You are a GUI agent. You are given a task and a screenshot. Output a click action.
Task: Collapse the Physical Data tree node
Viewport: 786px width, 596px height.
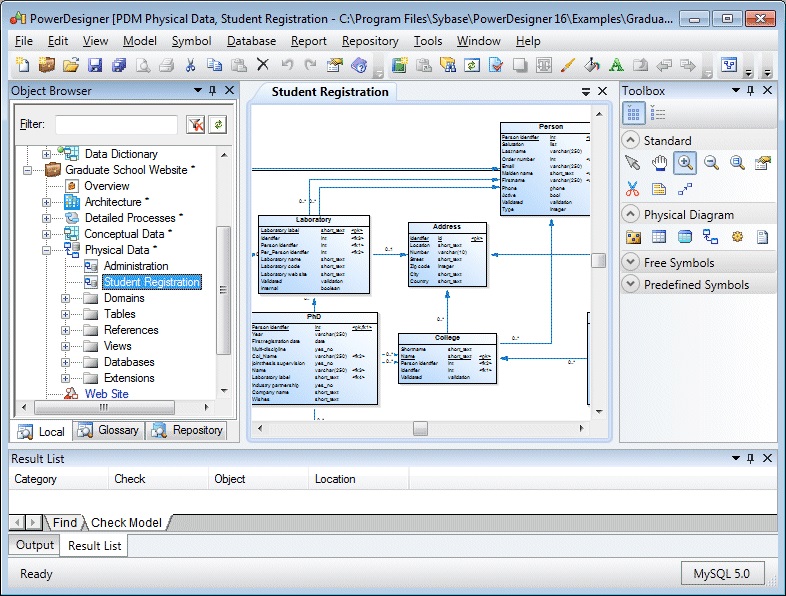coord(47,250)
